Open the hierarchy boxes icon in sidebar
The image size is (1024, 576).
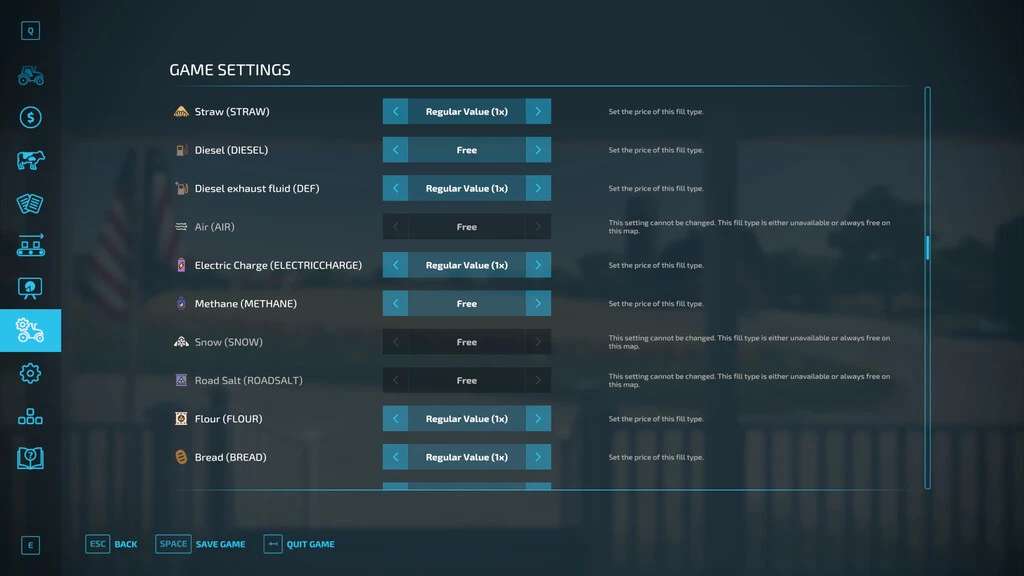click(x=30, y=416)
